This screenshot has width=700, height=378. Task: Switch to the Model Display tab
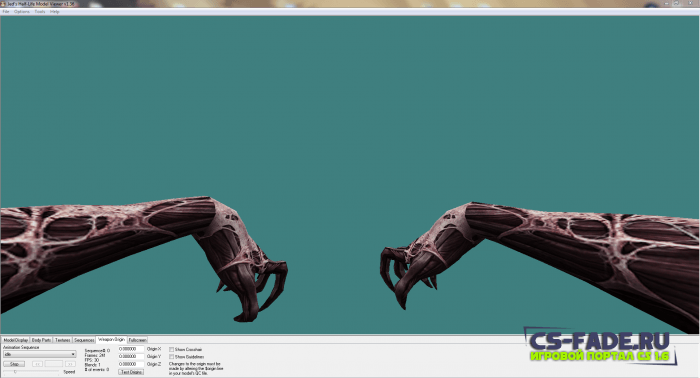[16, 340]
